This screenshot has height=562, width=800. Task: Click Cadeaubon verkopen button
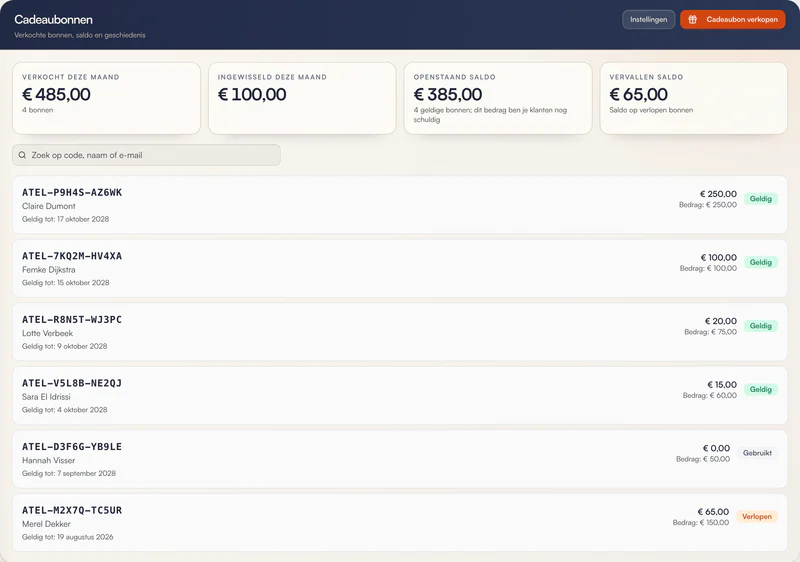click(x=733, y=19)
